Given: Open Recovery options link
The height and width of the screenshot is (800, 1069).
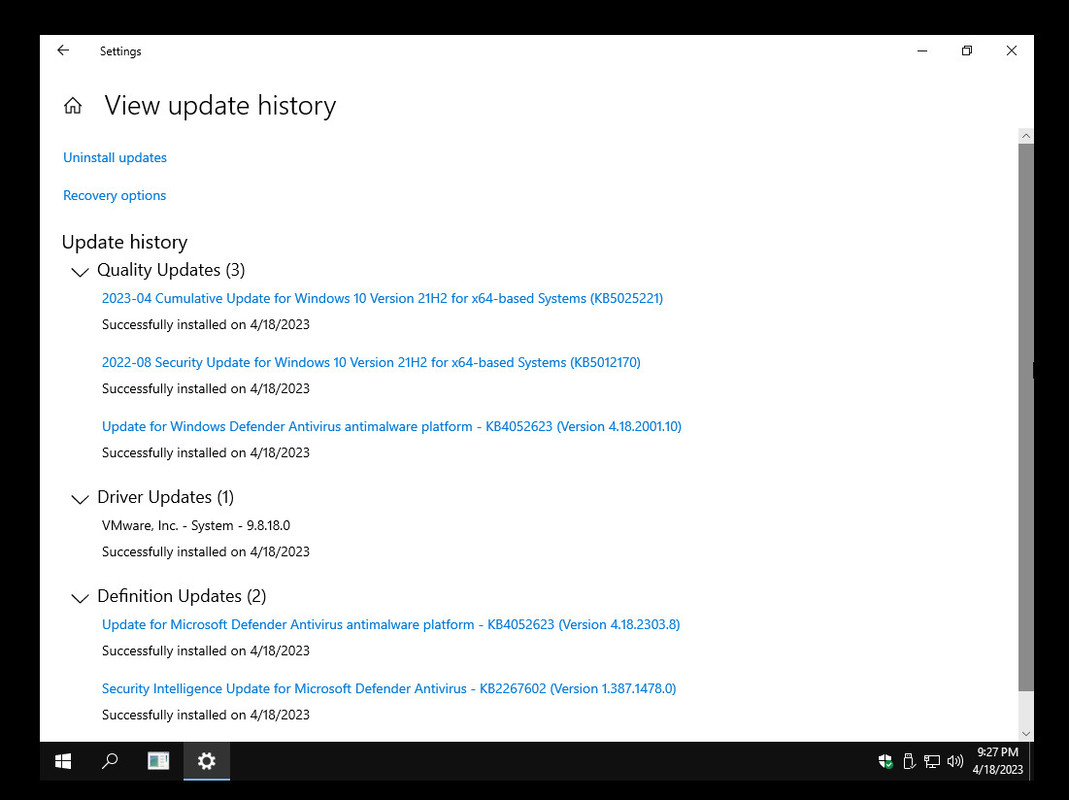Looking at the screenshot, I should point(115,196).
